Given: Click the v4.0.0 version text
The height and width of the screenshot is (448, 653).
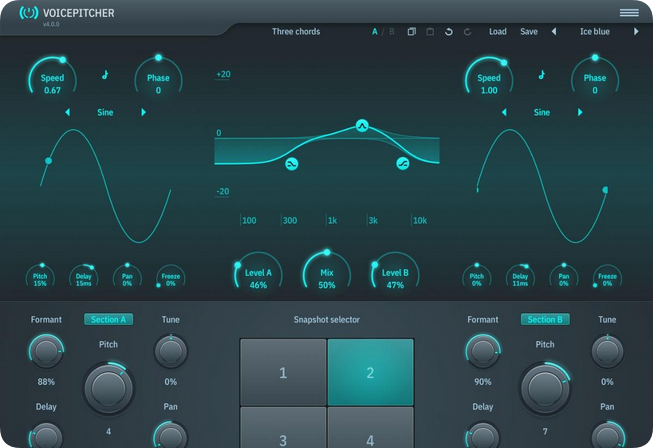Looking at the screenshot, I should [51, 24].
